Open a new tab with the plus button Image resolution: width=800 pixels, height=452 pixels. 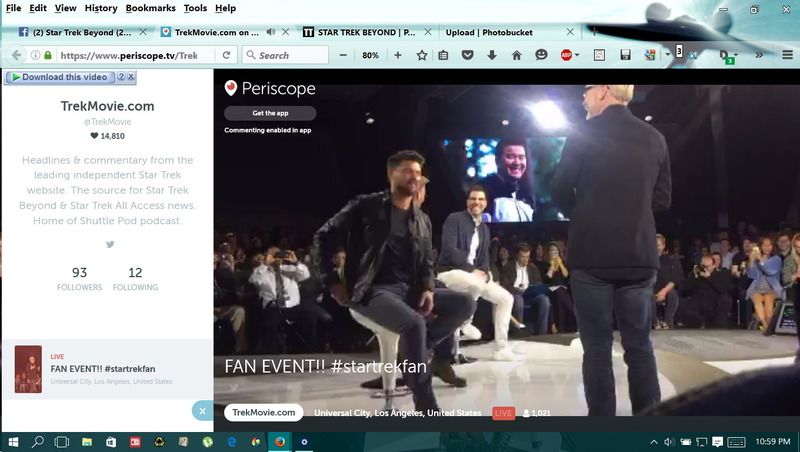point(594,32)
